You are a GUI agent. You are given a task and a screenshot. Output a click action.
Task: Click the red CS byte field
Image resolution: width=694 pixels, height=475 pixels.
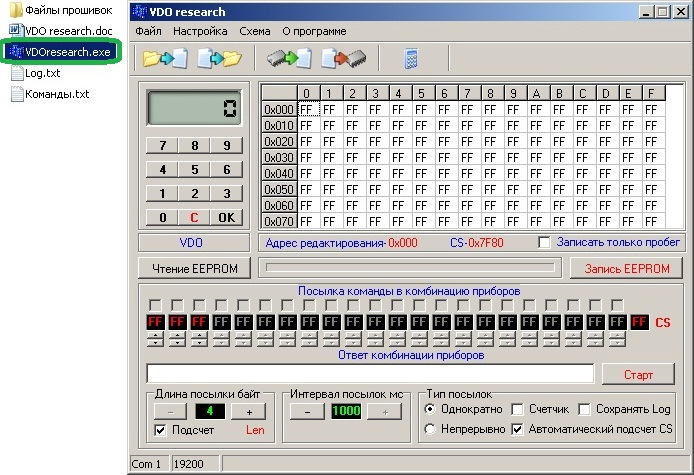tap(639, 322)
